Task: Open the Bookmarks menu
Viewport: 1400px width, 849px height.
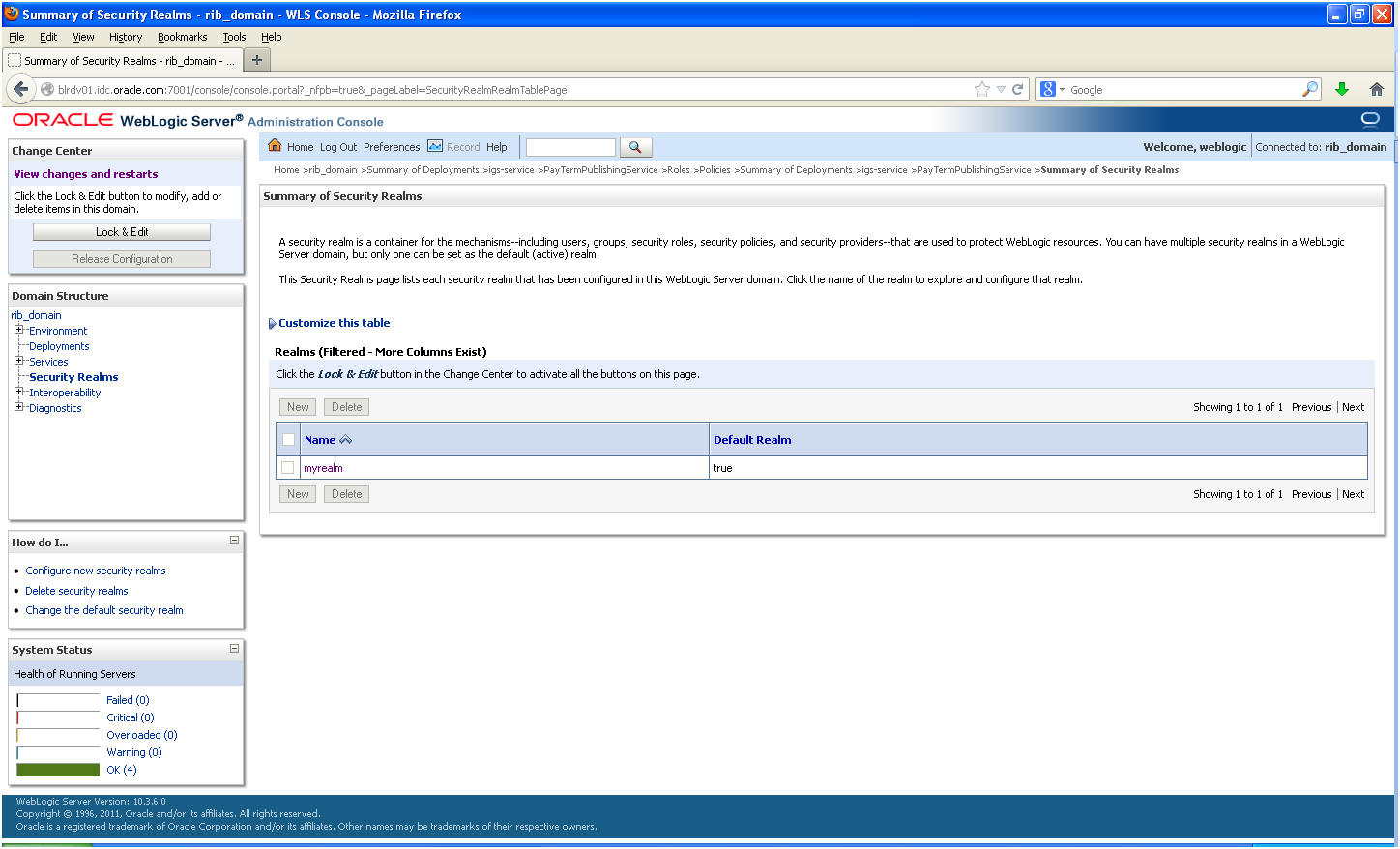Action: pos(183,37)
